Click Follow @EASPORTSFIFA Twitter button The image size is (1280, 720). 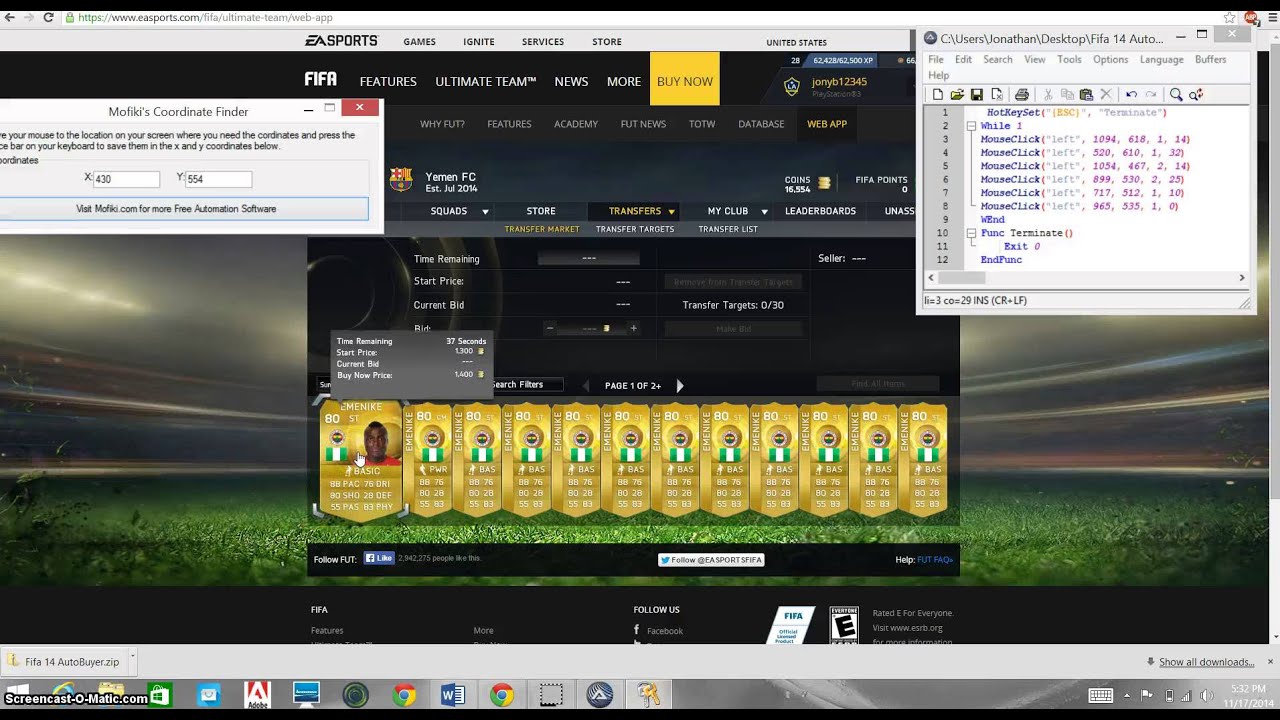click(x=711, y=560)
